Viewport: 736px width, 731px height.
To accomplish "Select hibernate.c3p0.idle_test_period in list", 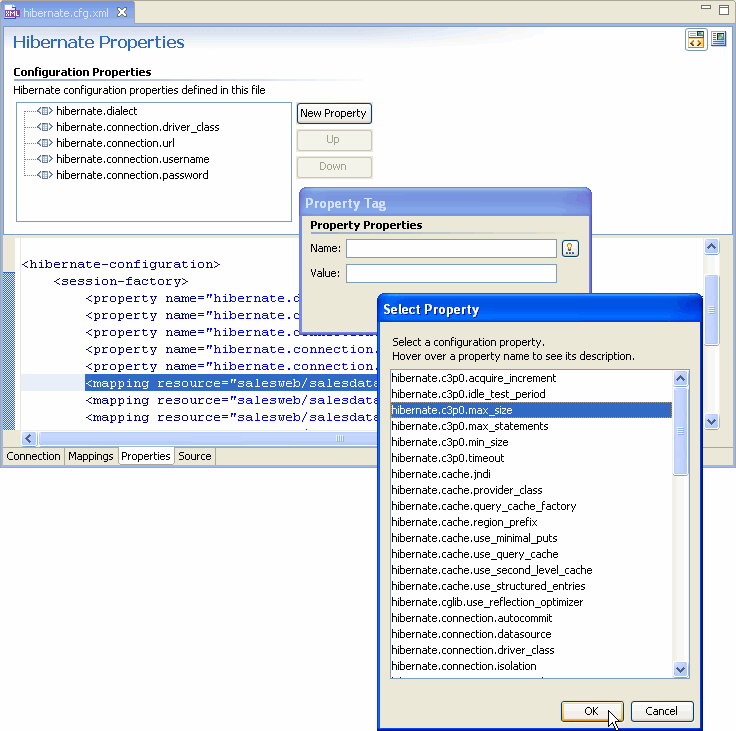I will pos(531,394).
